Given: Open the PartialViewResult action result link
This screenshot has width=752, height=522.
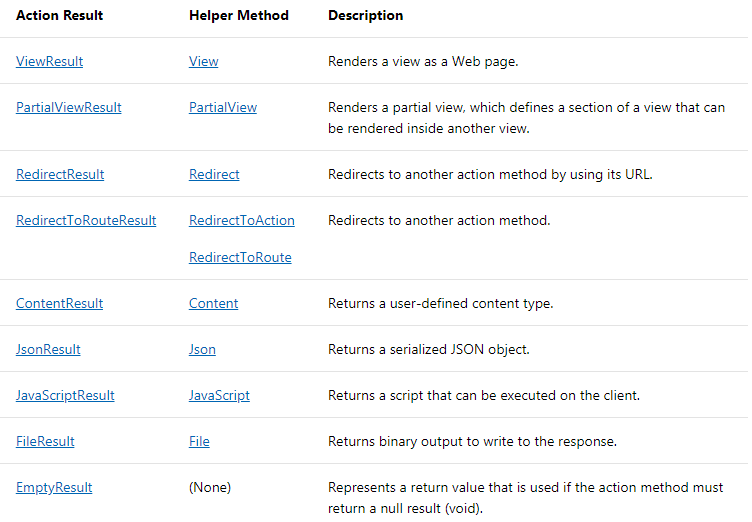Looking at the screenshot, I should 68,107.
